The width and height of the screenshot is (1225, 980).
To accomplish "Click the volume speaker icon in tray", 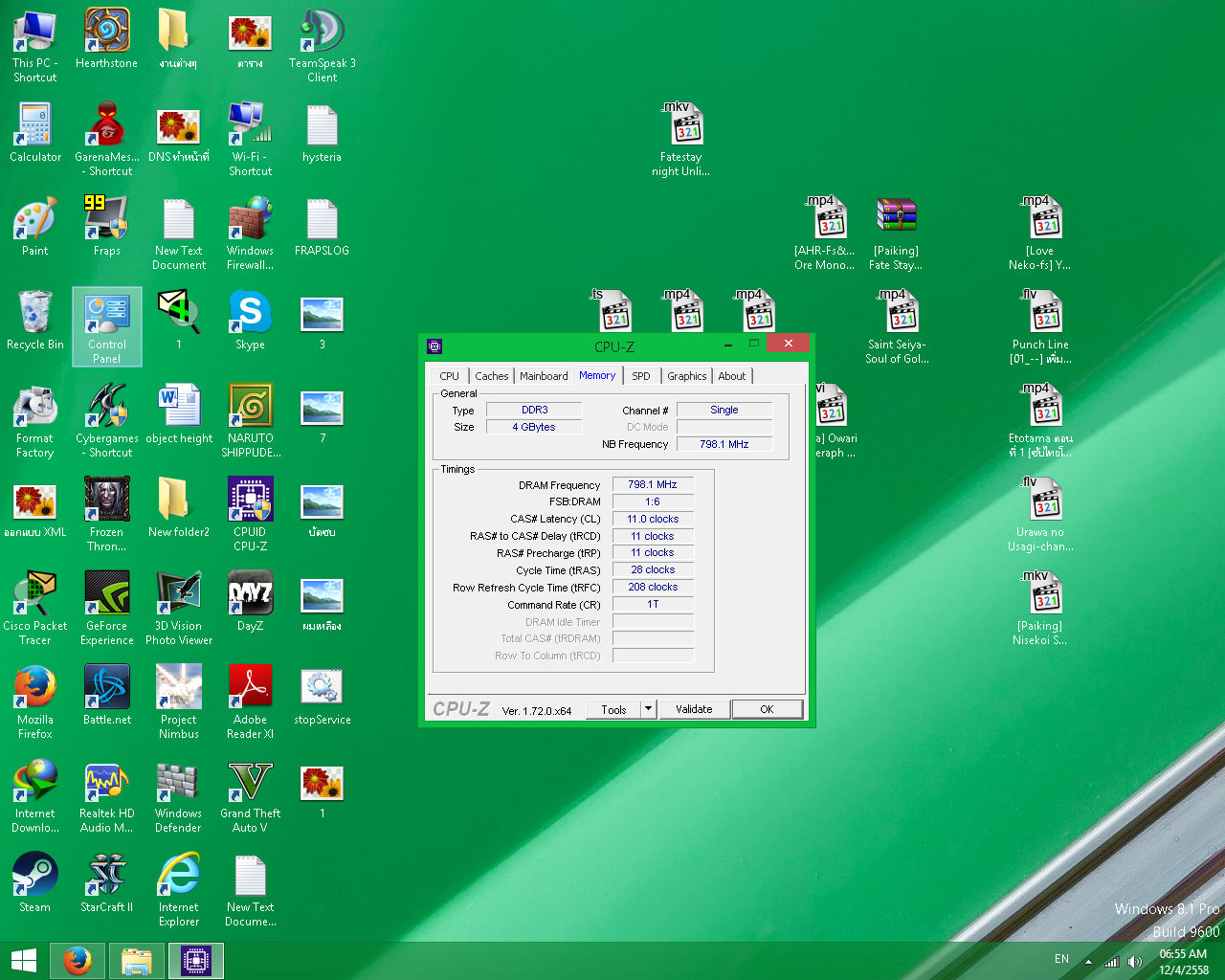I will tap(1135, 961).
